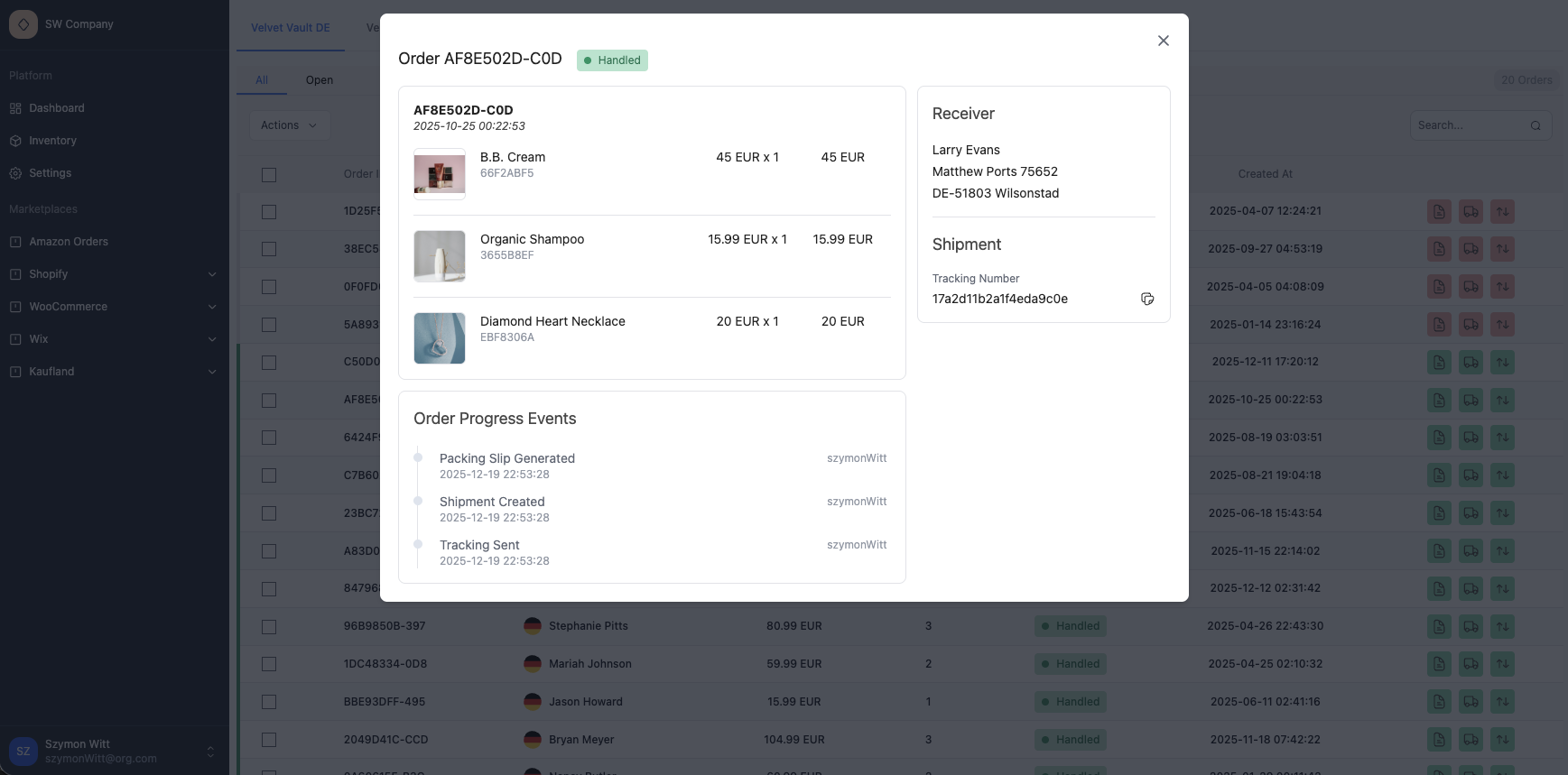Toggle the select-all checkbox in table header
The width and height of the screenshot is (1568, 775).
tap(269, 175)
